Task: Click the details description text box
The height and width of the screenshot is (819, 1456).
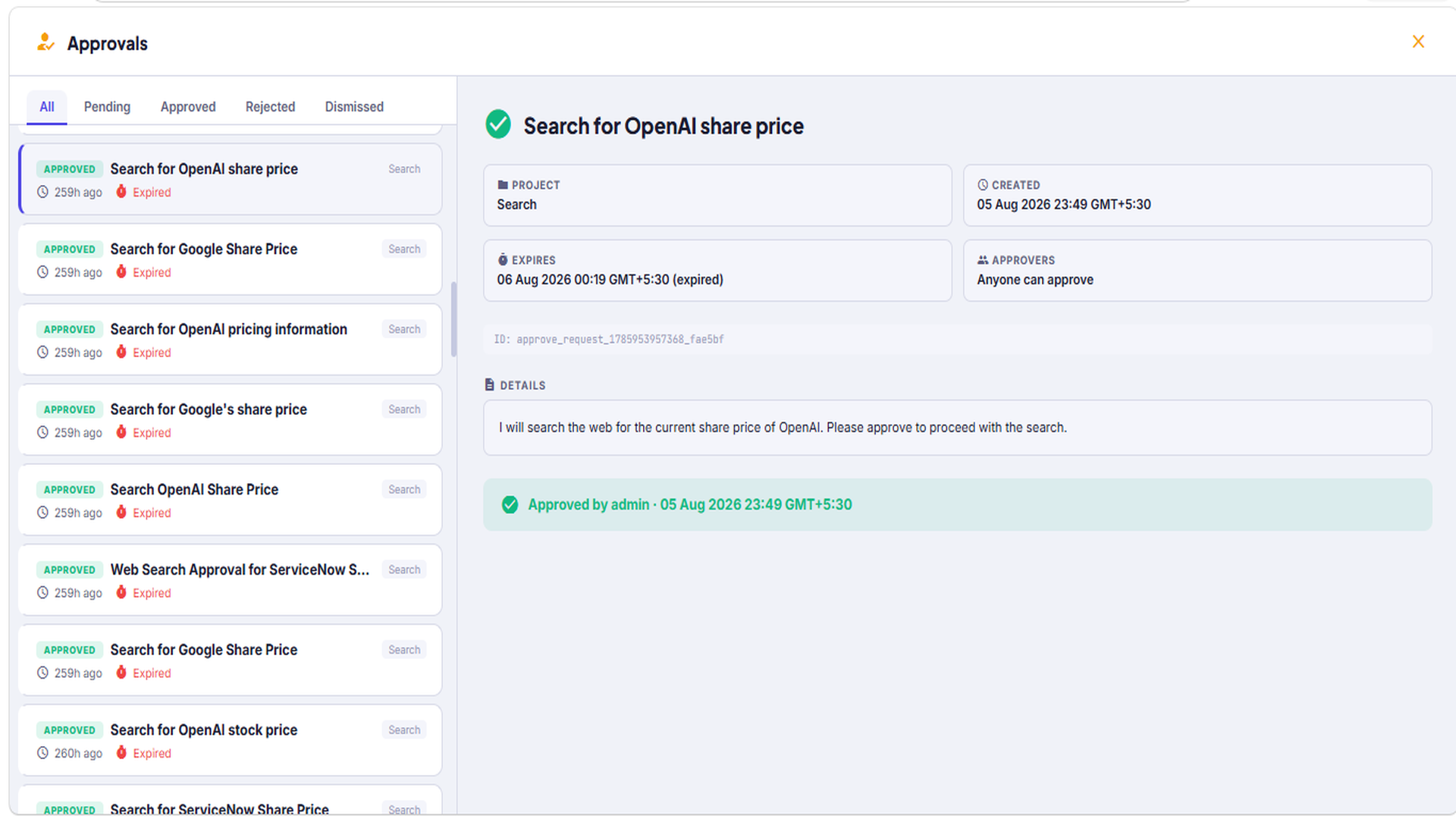Action: tap(958, 428)
